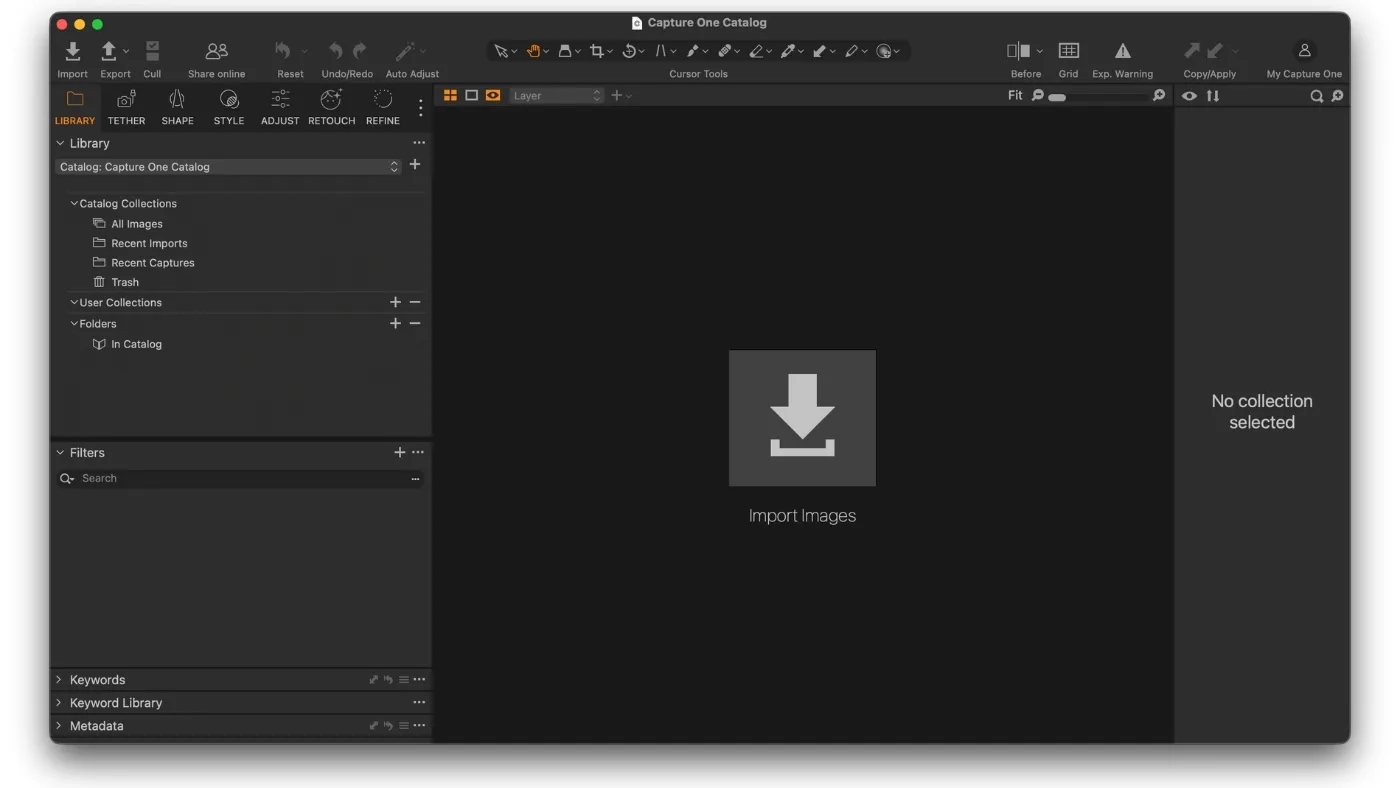This screenshot has width=1400, height=788.
Task: Open the Layer selection dropdown
Action: coord(556,95)
